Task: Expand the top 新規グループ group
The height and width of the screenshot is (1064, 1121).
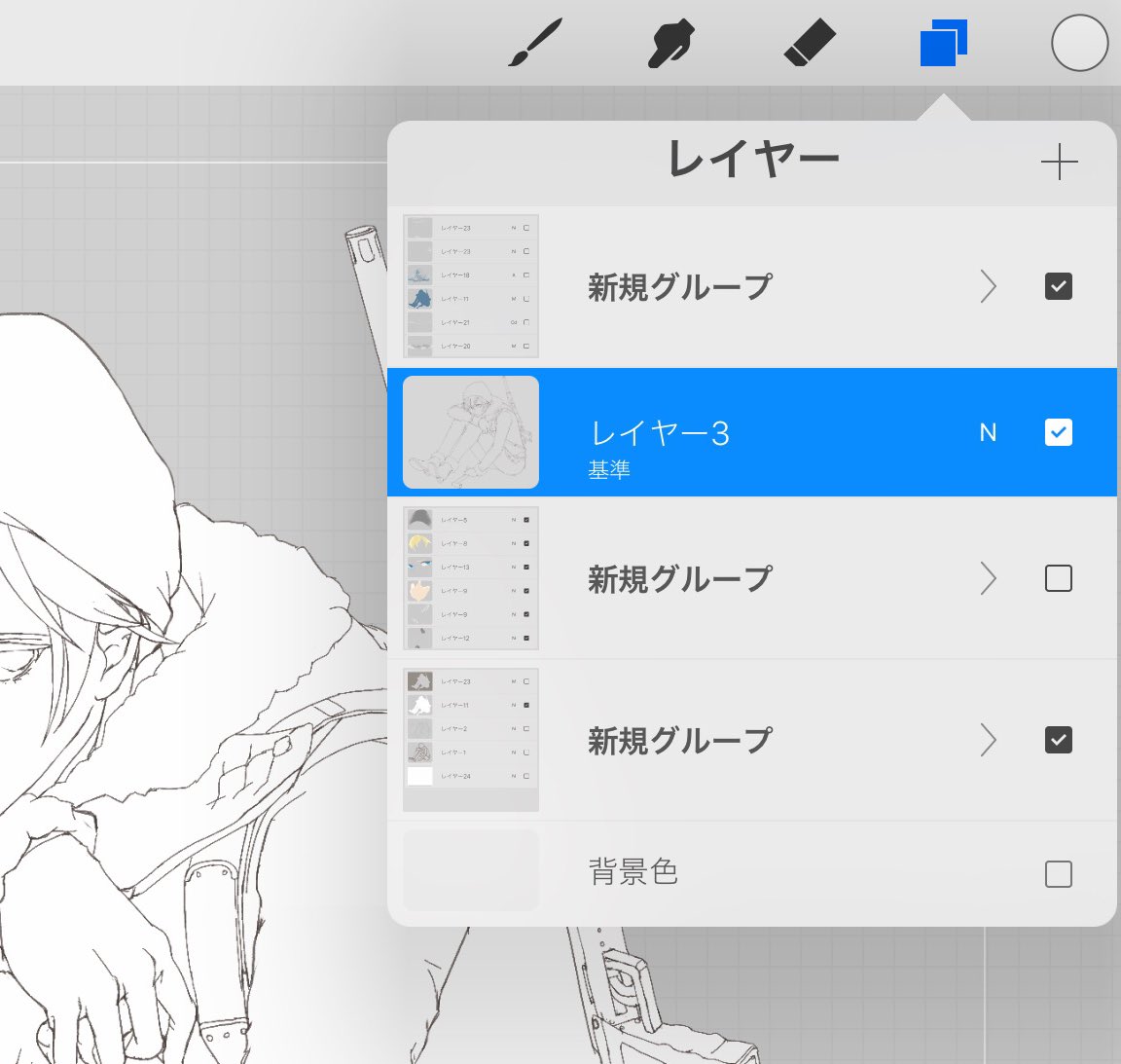Action: [988, 286]
